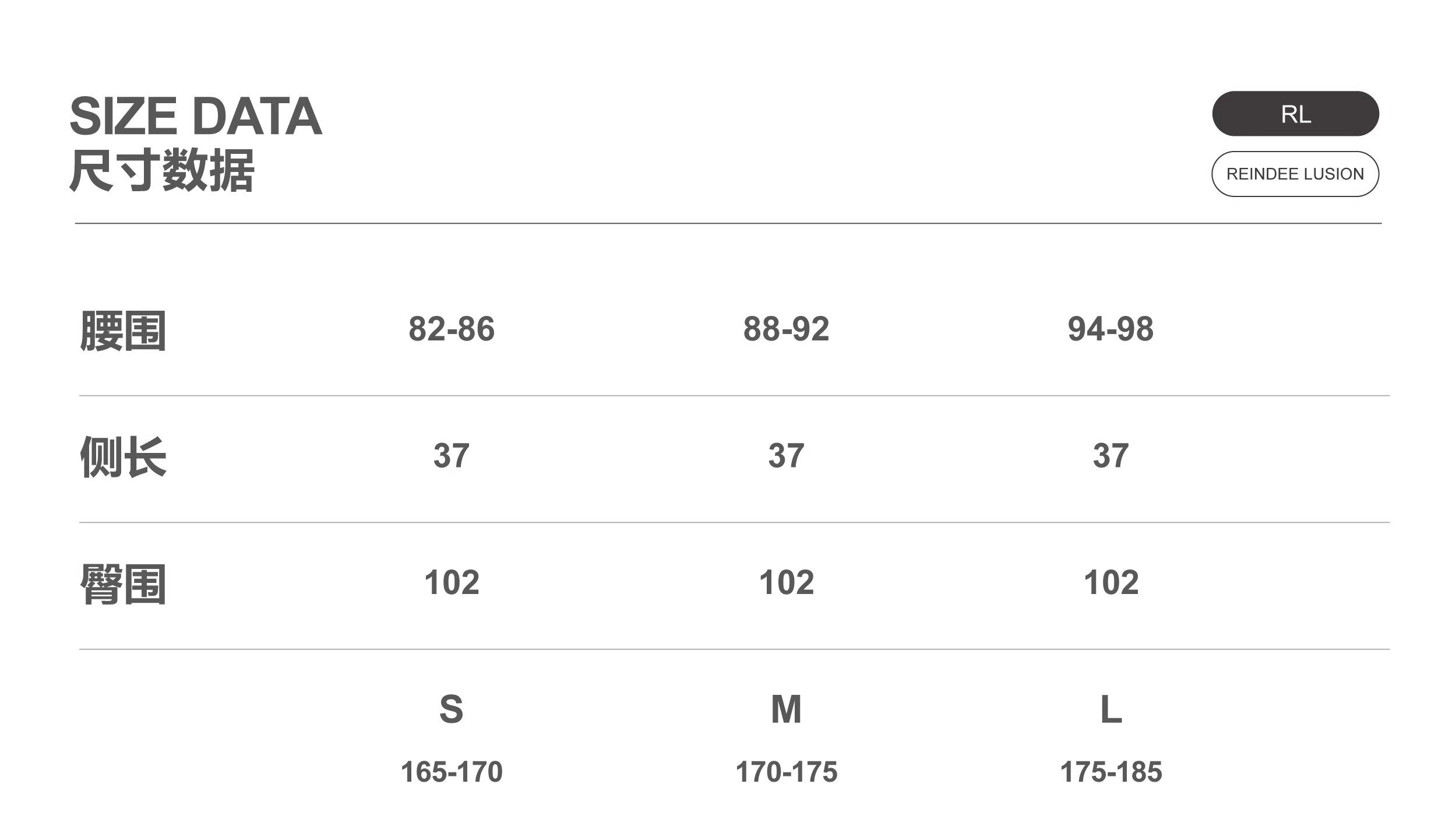The width and height of the screenshot is (1456, 840).
Task: Click the 94-98 waist value
Action: 1110,329
